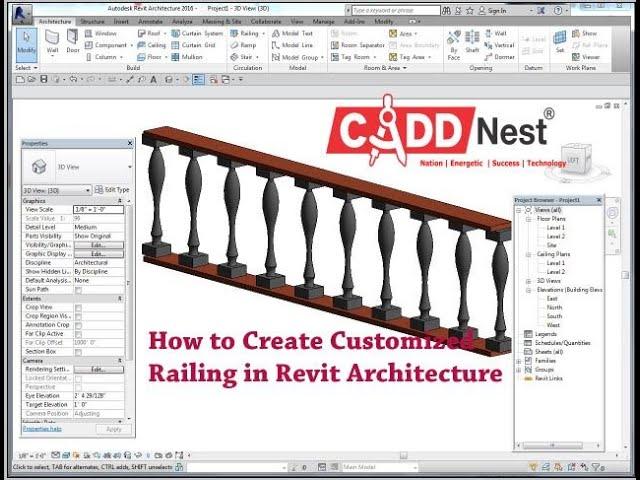Click the keyword search field

(396, 10)
